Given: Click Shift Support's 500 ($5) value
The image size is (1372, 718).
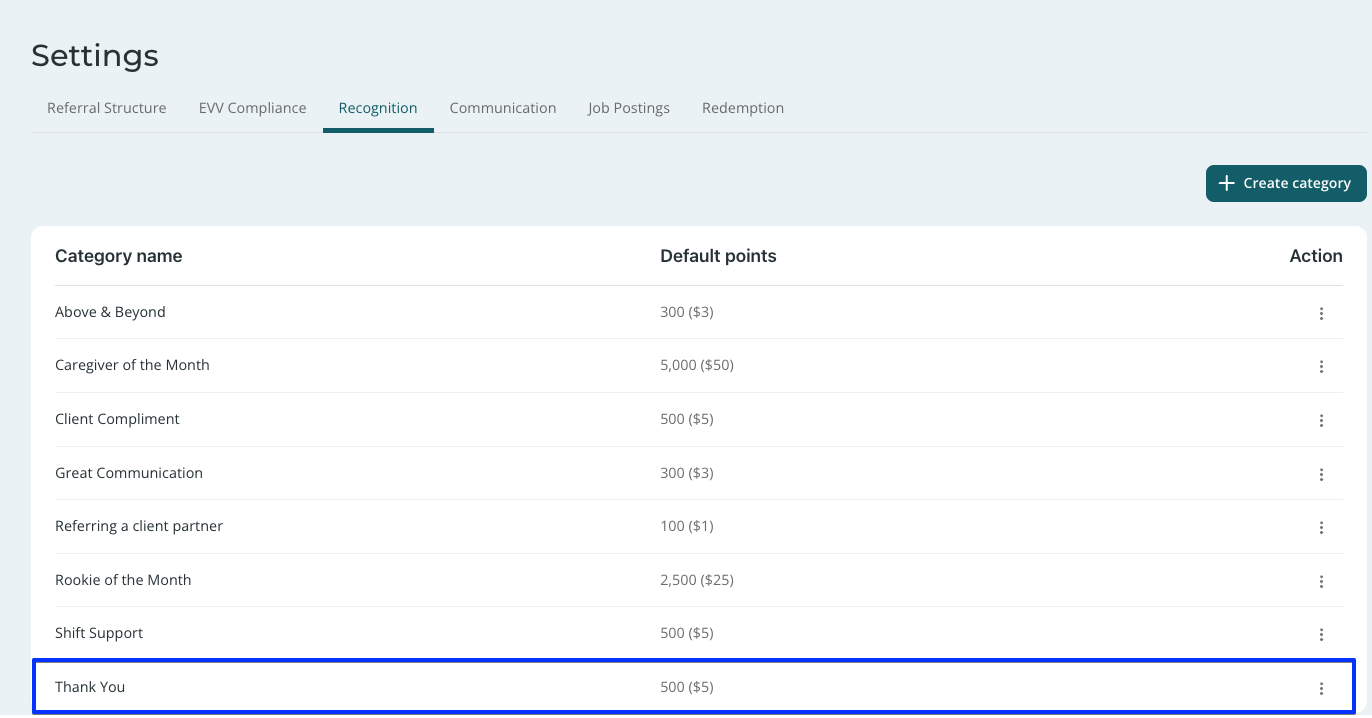Looking at the screenshot, I should click(x=687, y=633).
